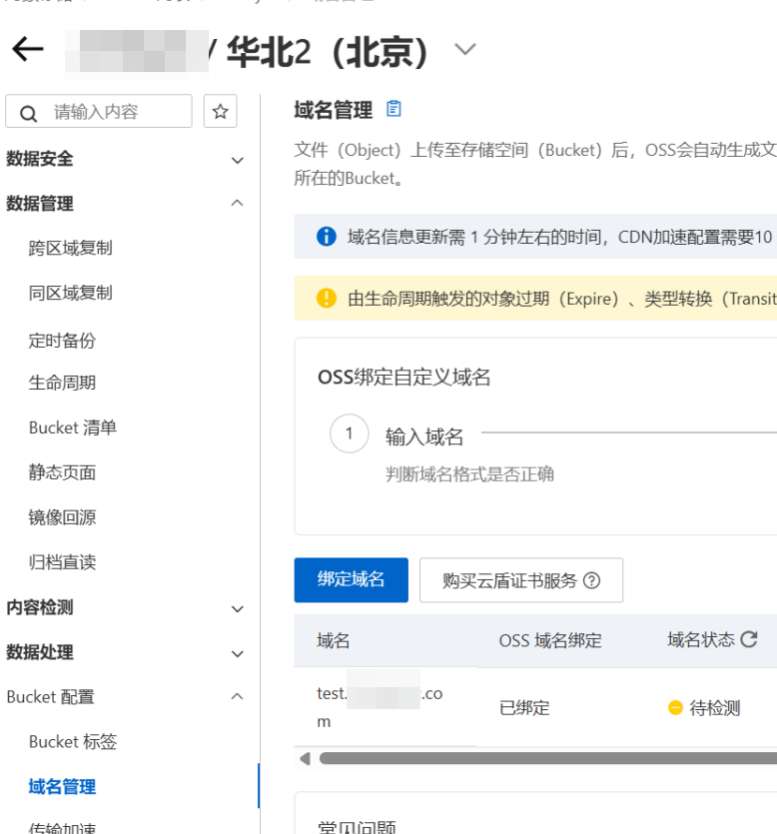This screenshot has width=777, height=834.
Task: Select 静态页面 from the sidebar
Action: click(x=62, y=472)
